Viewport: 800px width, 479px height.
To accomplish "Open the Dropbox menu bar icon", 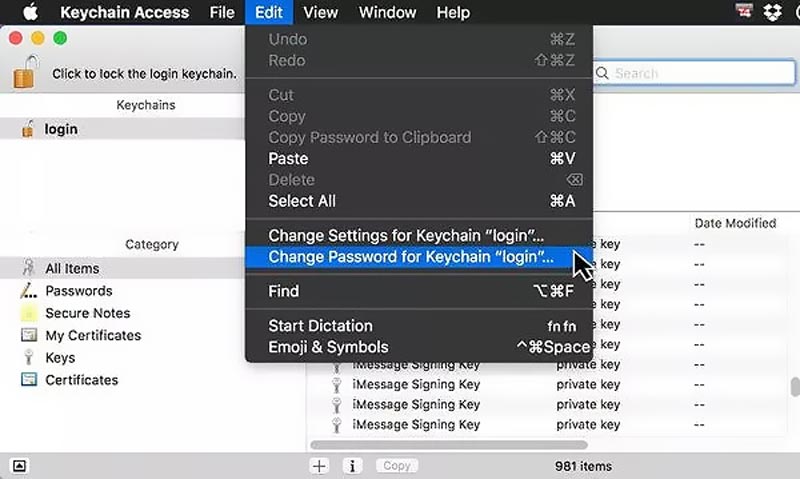I will [772, 12].
